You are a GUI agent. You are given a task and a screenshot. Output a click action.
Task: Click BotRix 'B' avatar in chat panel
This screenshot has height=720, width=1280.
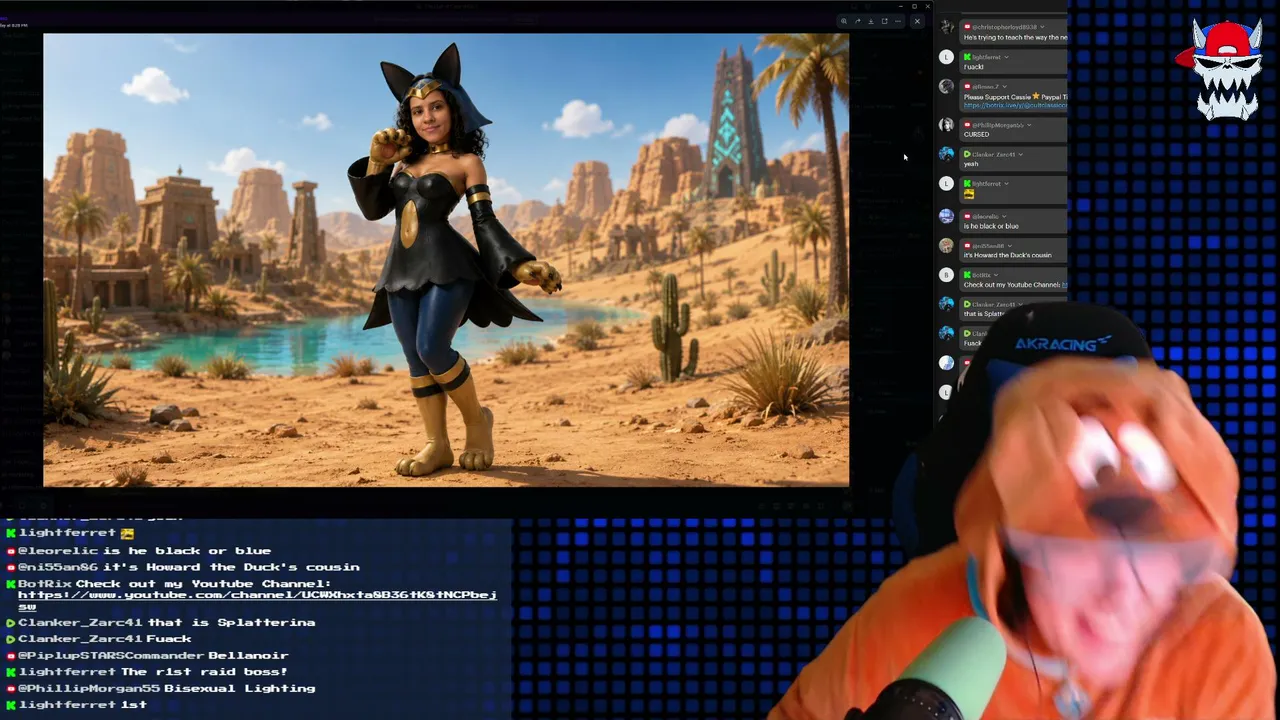click(x=946, y=274)
